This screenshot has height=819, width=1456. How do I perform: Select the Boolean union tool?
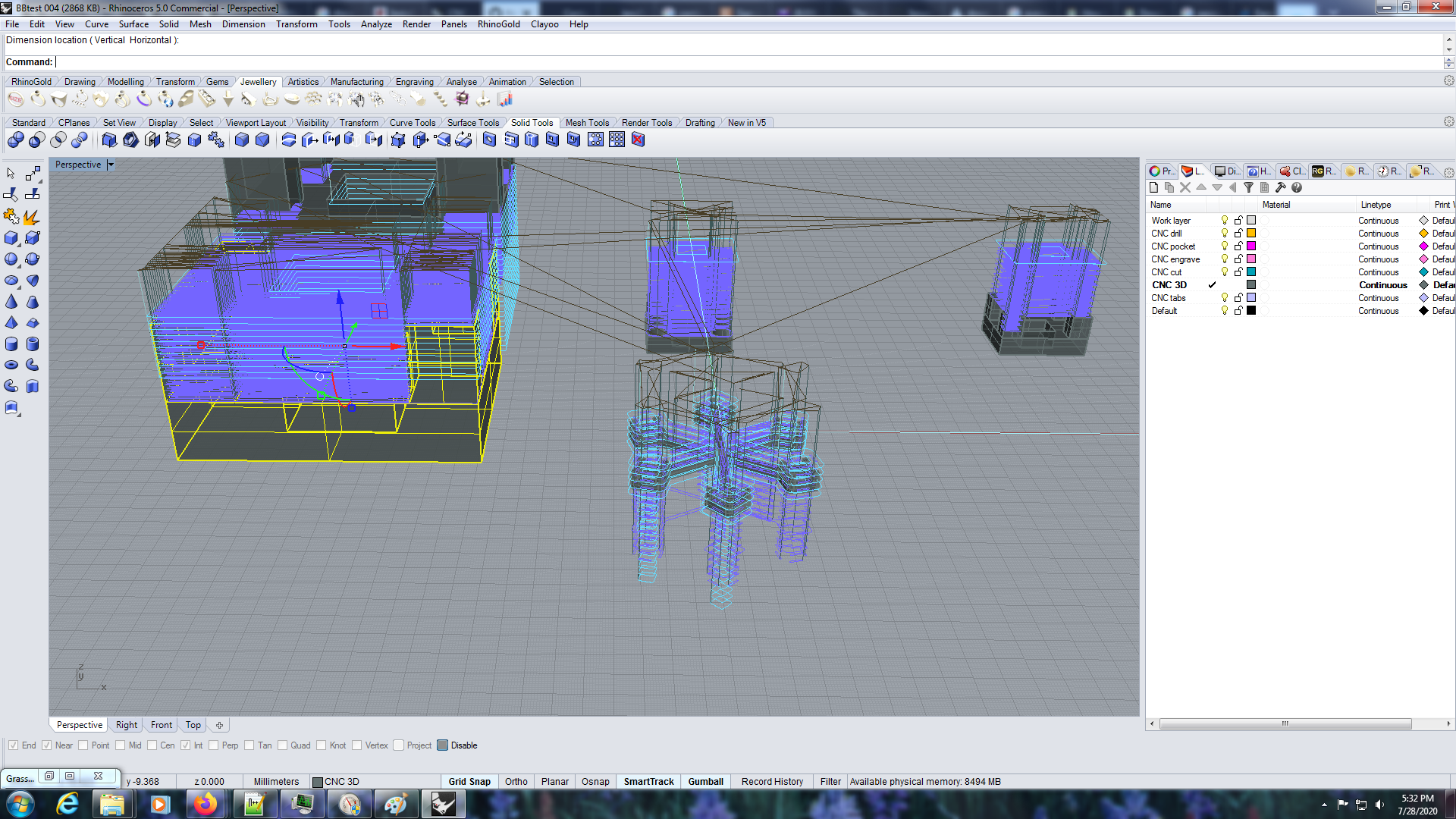(x=16, y=140)
